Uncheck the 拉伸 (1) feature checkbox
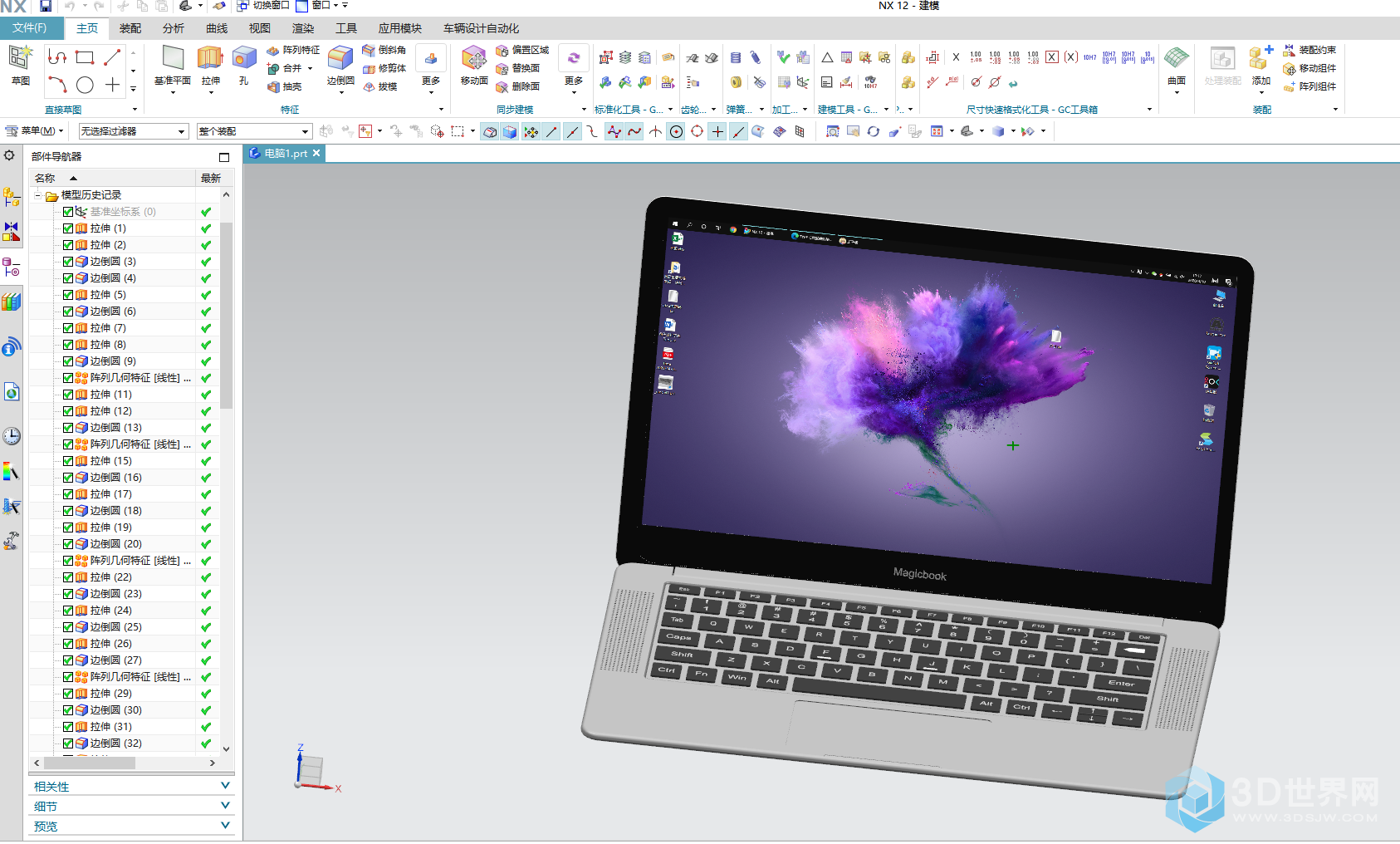The image size is (1400, 844). click(x=68, y=228)
